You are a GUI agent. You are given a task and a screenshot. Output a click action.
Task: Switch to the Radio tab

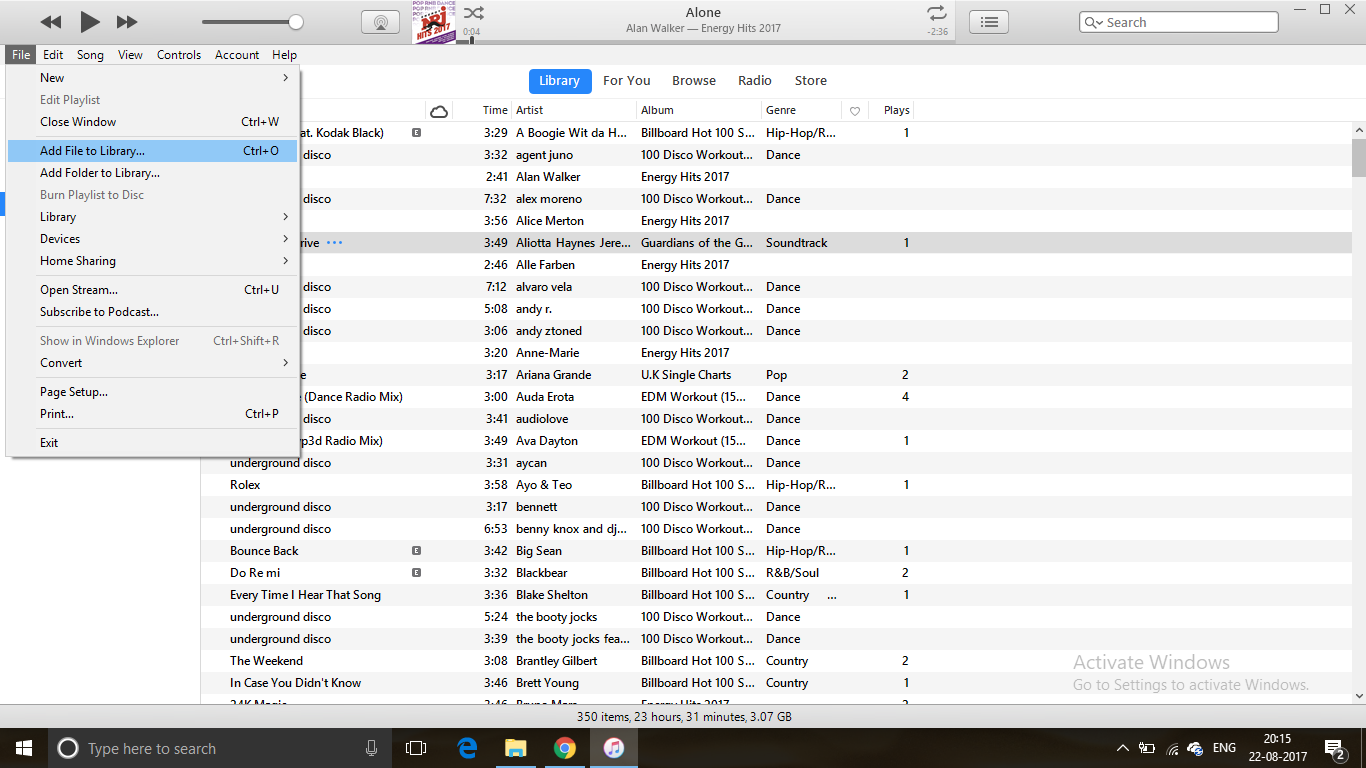click(755, 81)
